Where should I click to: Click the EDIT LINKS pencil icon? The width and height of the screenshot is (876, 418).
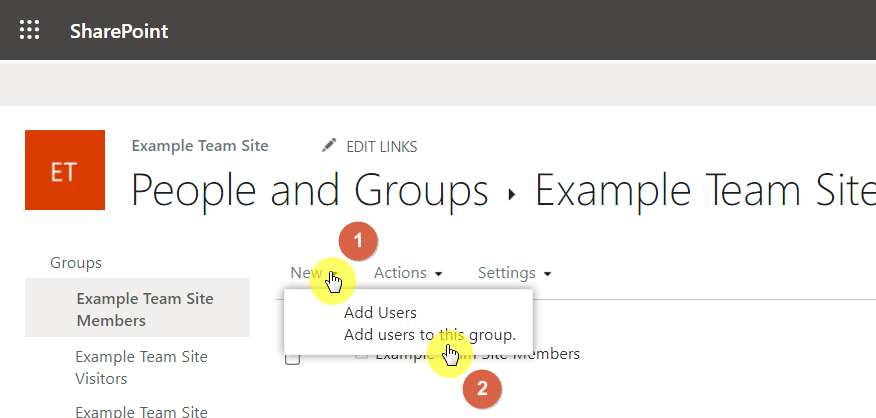click(x=329, y=145)
